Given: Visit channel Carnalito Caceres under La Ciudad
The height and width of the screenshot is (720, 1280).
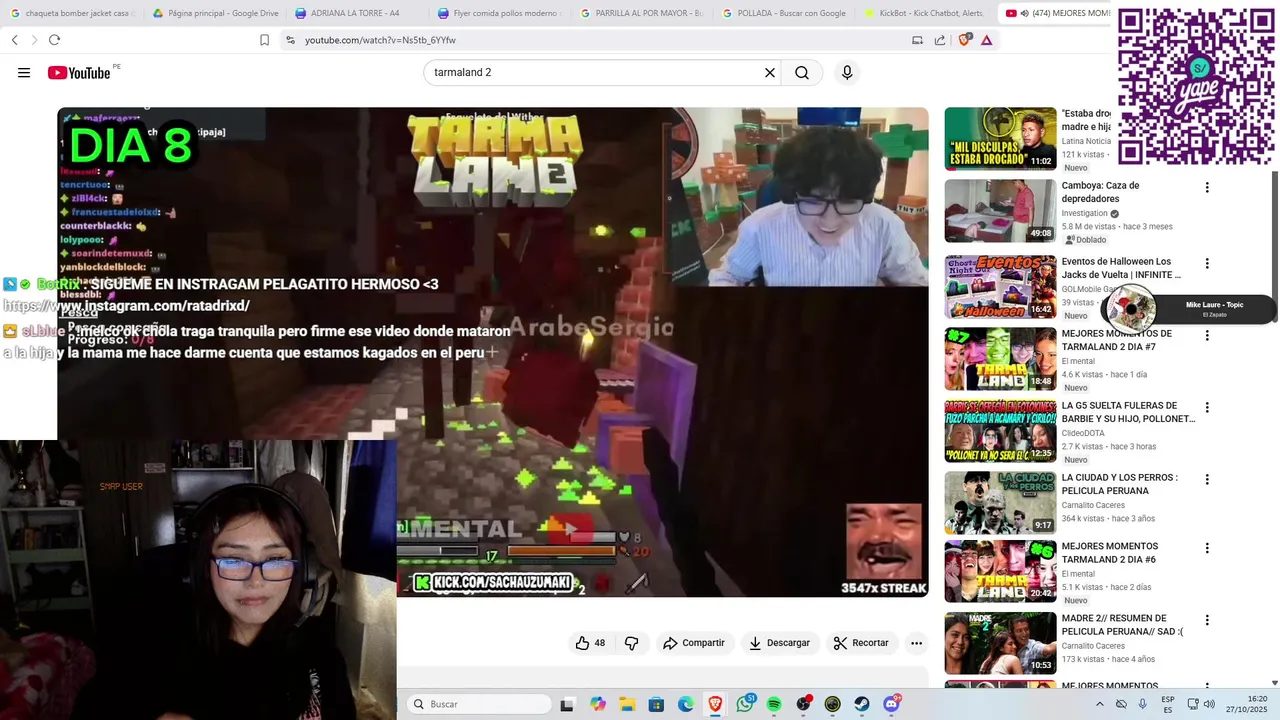Looking at the screenshot, I should (1093, 505).
